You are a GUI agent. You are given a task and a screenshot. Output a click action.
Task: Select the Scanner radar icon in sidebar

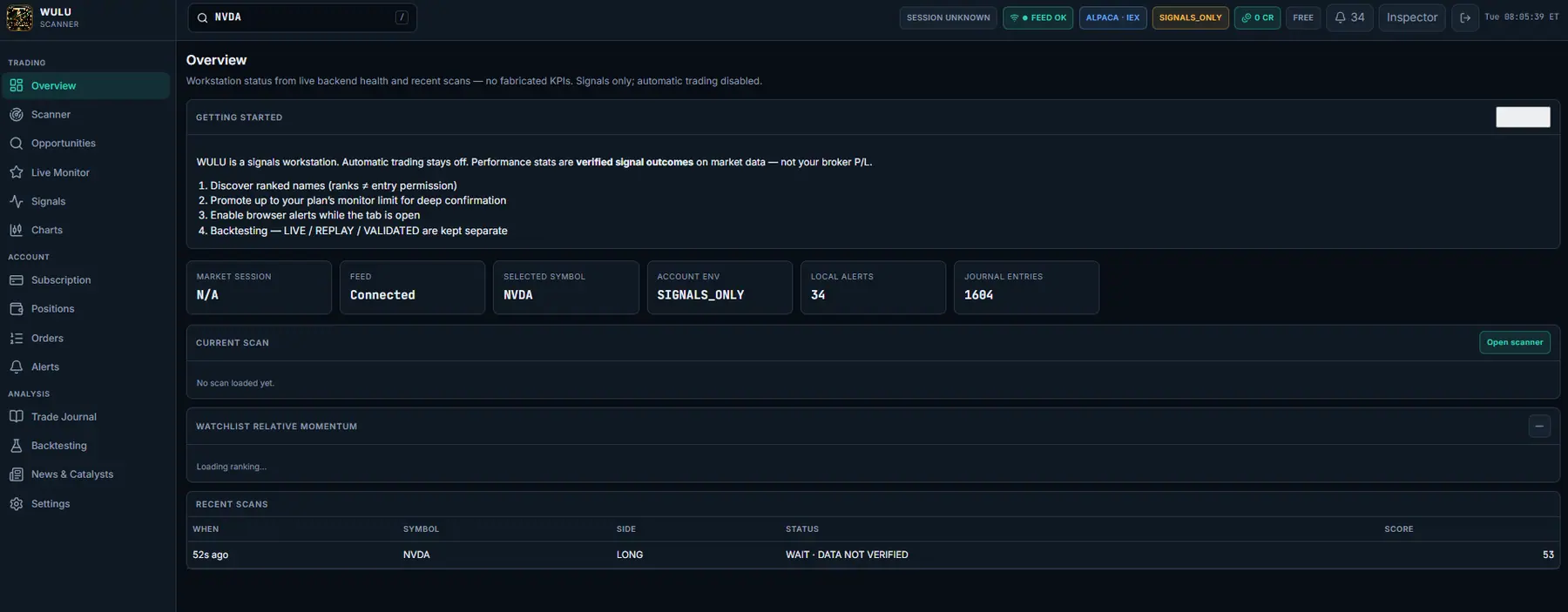click(16, 114)
